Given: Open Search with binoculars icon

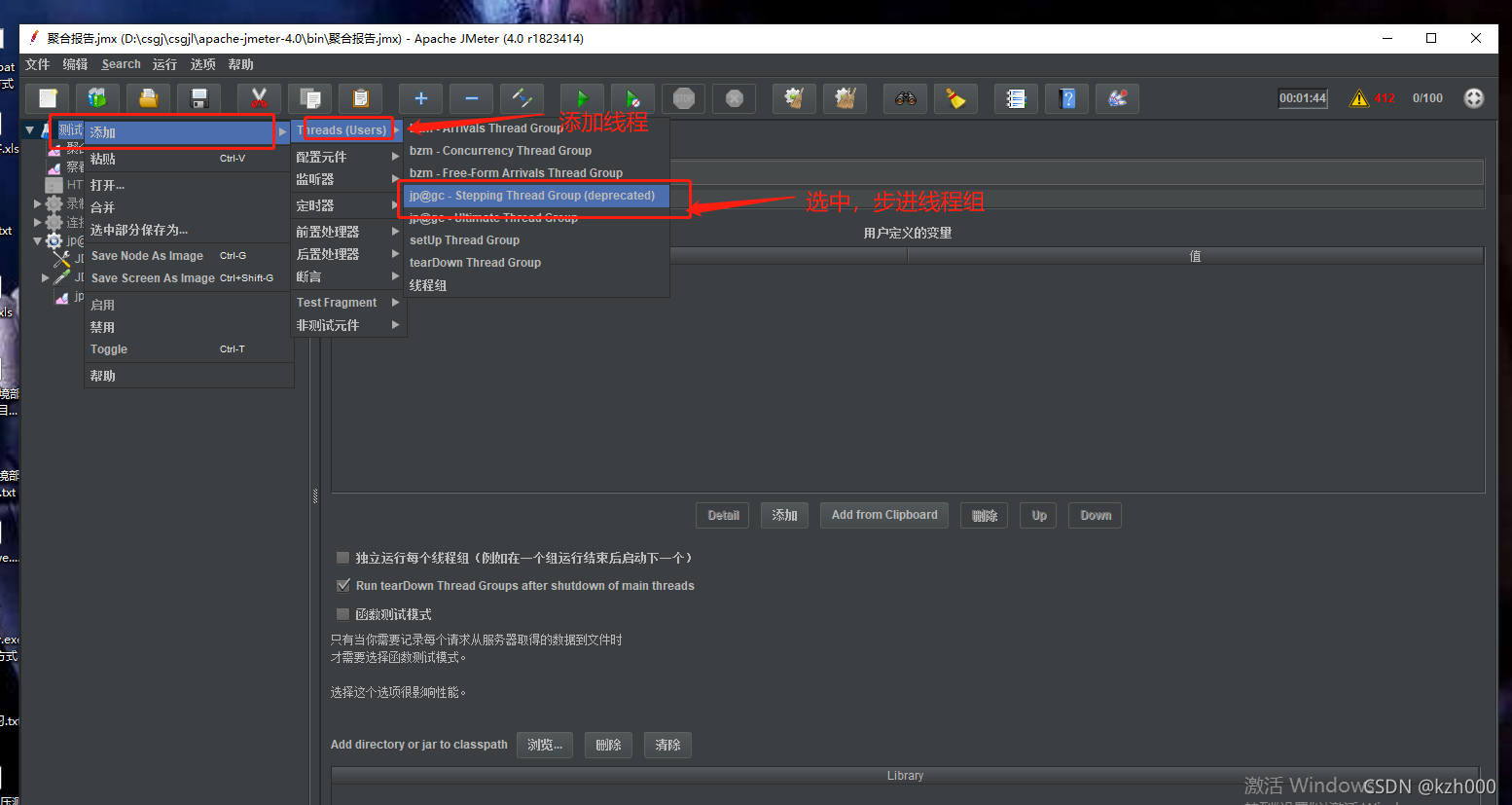Looking at the screenshot, I should tap(906, 98).
